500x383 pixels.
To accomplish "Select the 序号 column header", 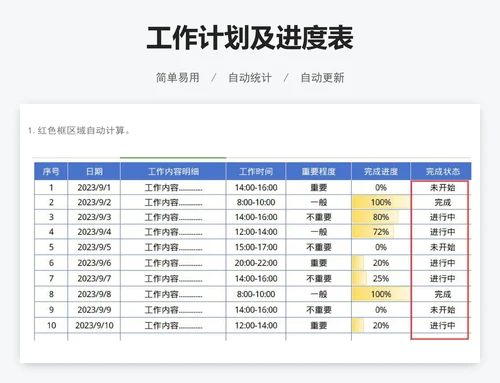I will (51, 171).
